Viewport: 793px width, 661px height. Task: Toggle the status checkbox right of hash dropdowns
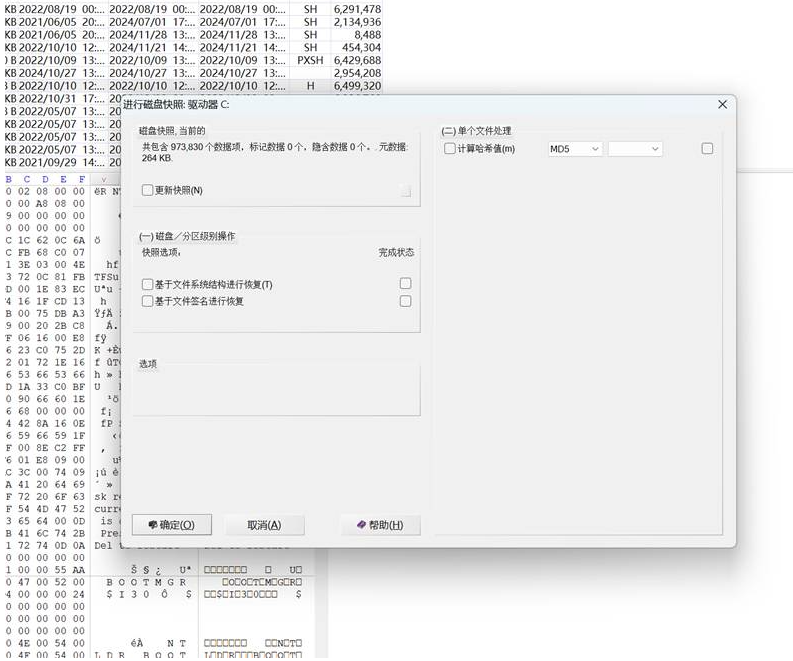click(707, 148)
